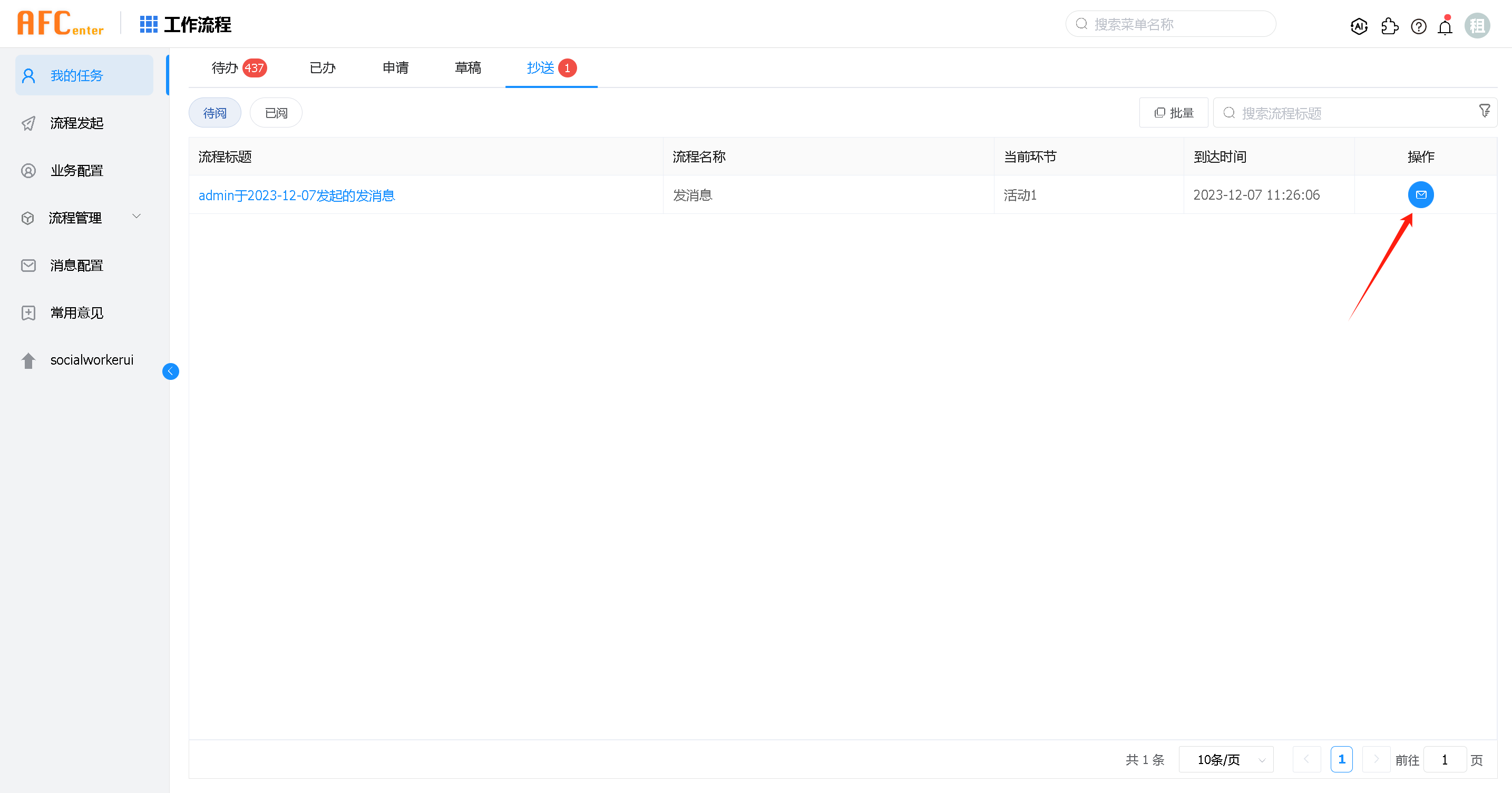The image size is (1512, 793).
Task: Open the AI assistant icon in header
Action: click(x=1359, y=26)
